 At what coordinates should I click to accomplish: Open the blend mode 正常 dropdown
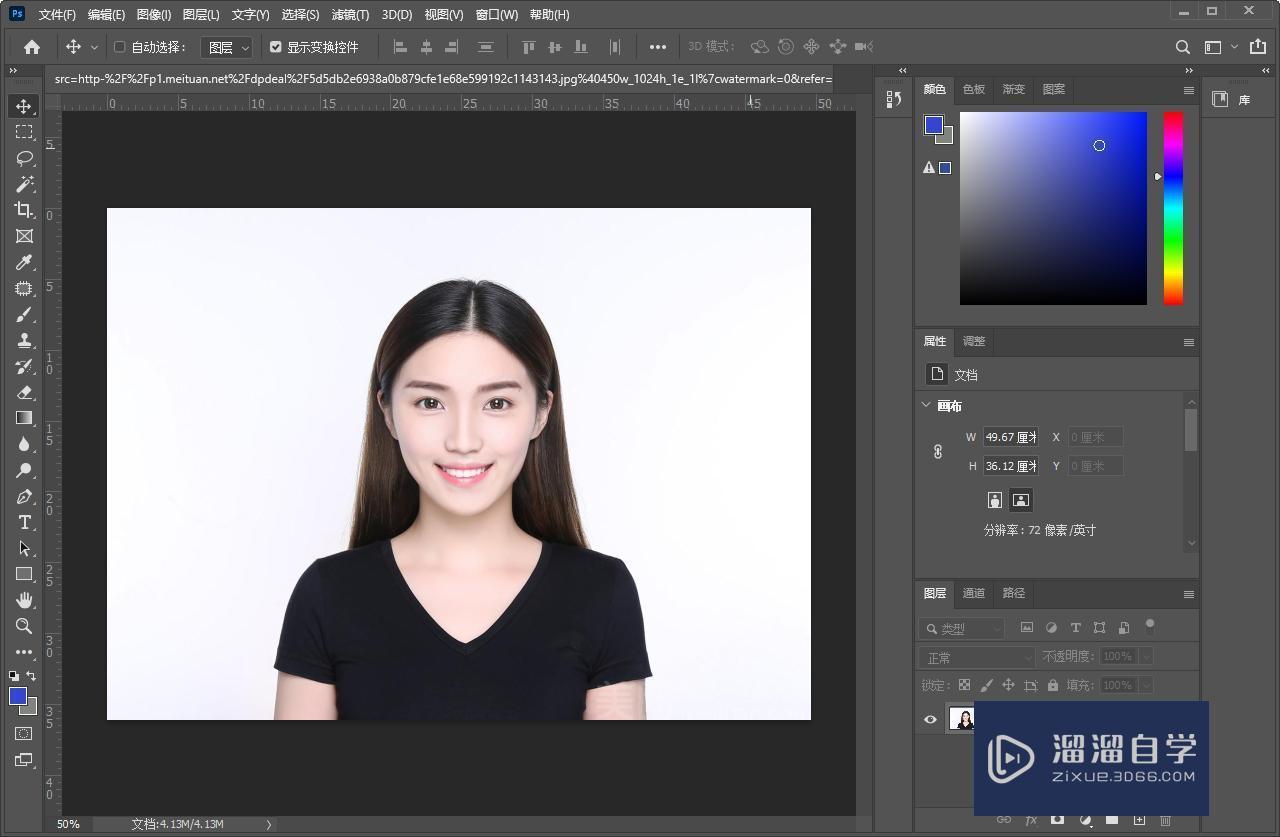(977, 657)
